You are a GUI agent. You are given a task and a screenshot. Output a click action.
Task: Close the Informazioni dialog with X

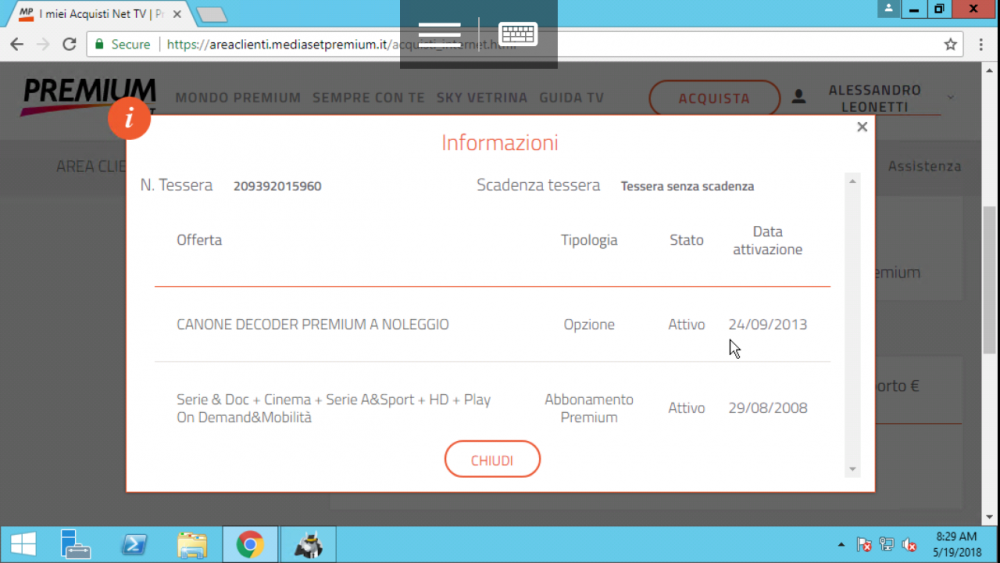point(862,127)
